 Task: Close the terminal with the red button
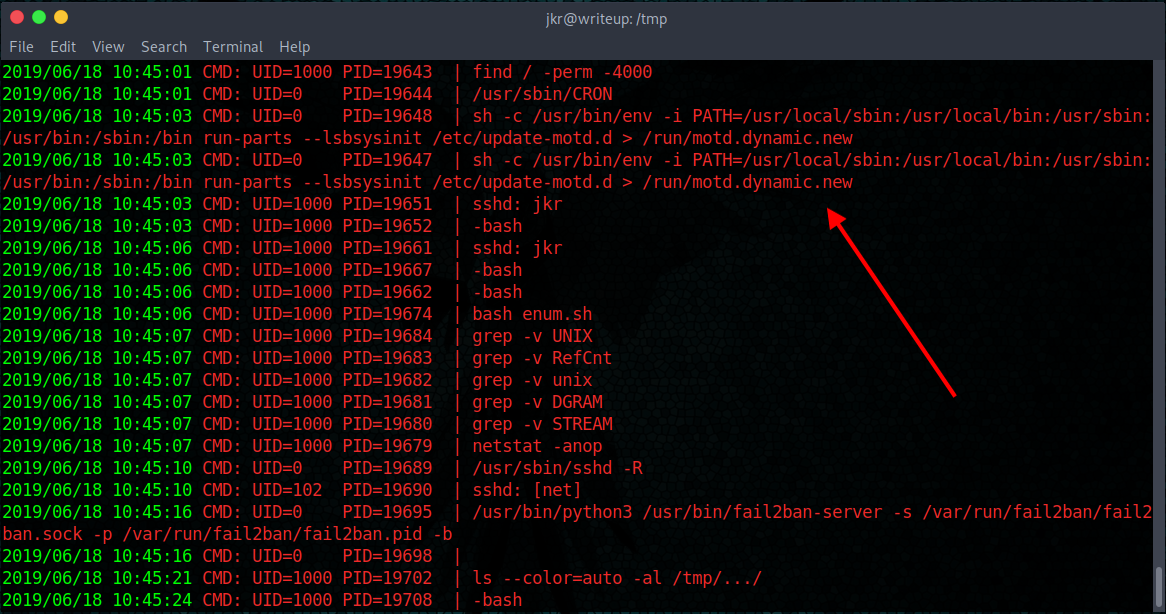17,17
